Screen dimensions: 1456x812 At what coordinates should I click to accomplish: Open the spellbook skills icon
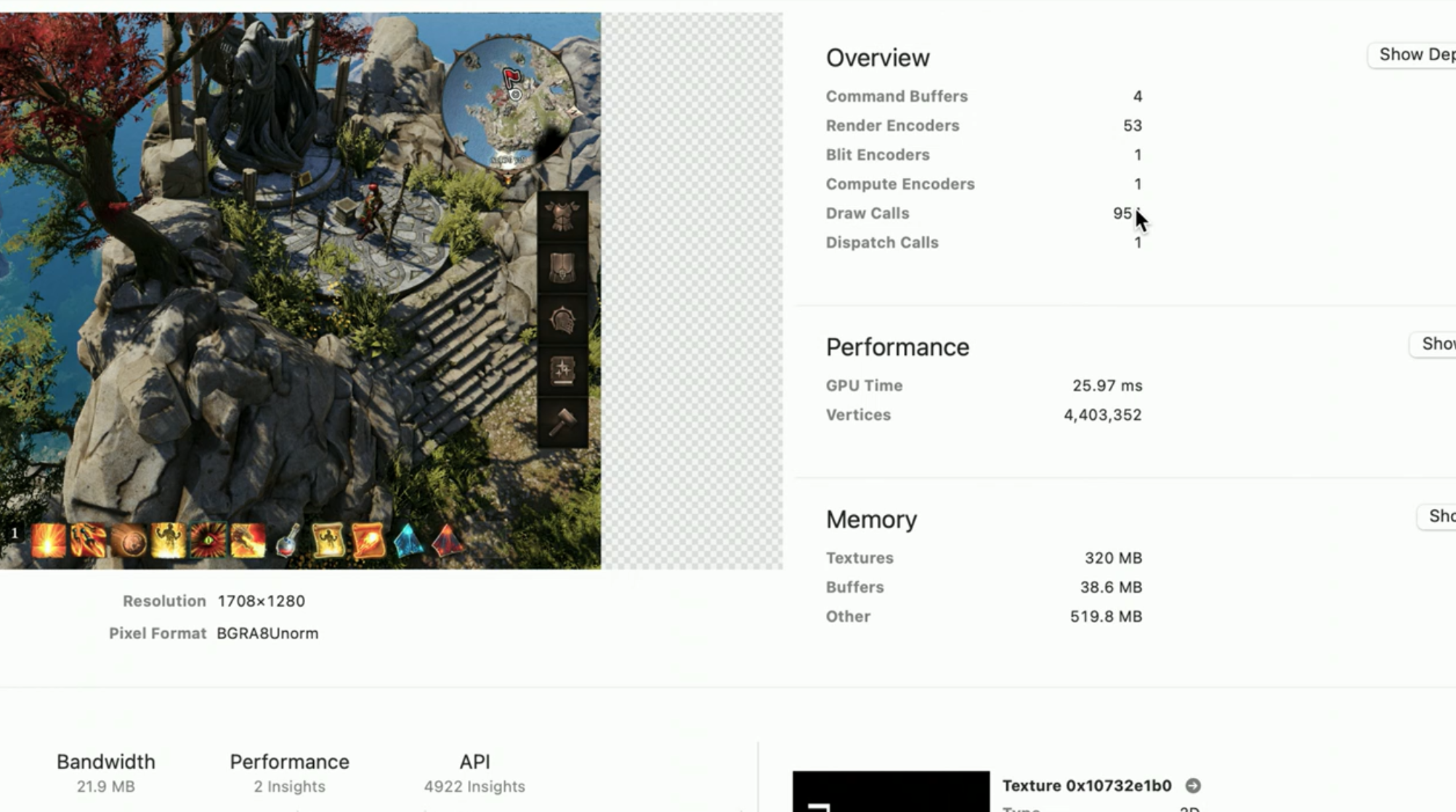(562, 370)
